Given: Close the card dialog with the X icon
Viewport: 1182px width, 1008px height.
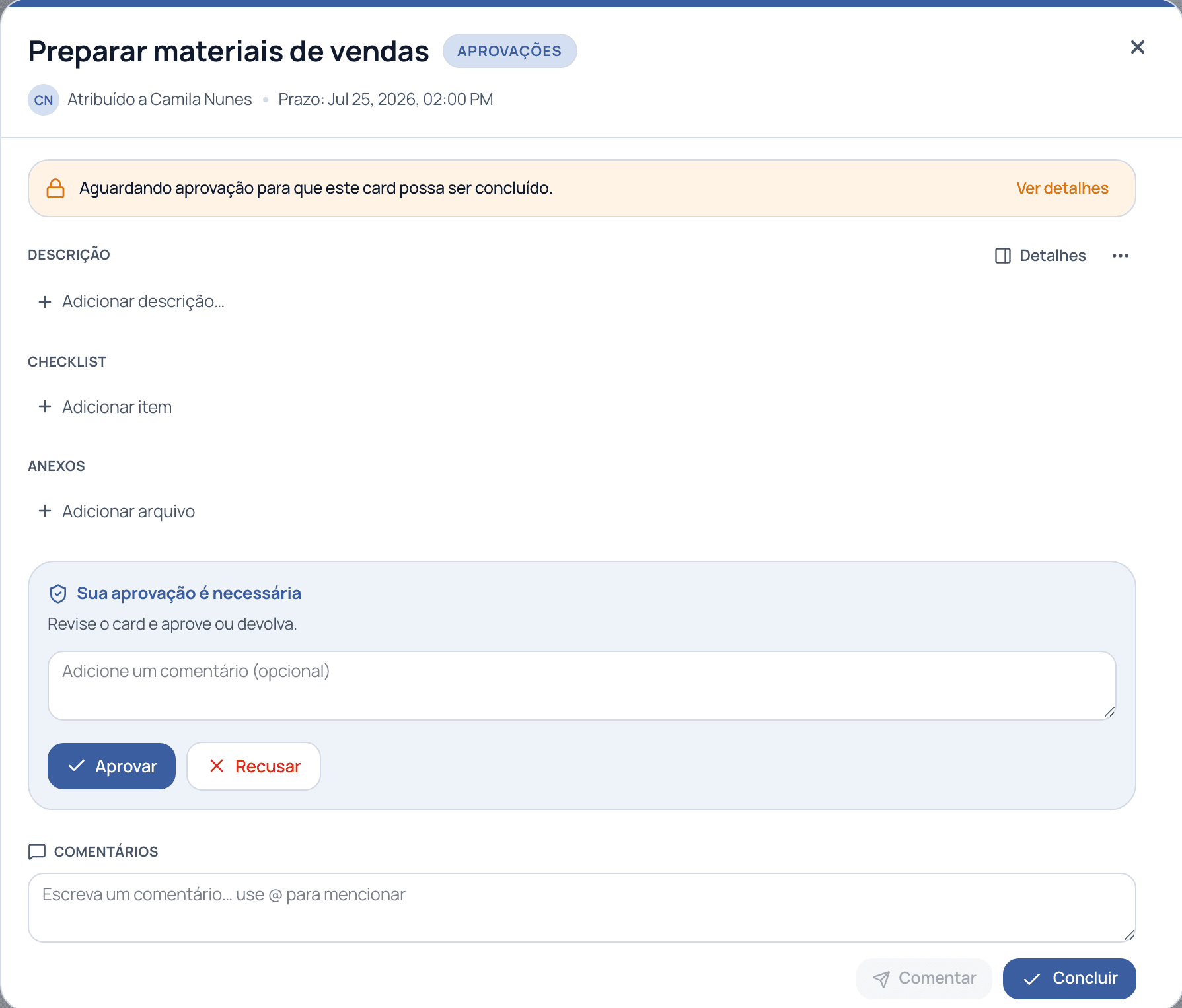Looking at the screenshot, I should 1137,47.
